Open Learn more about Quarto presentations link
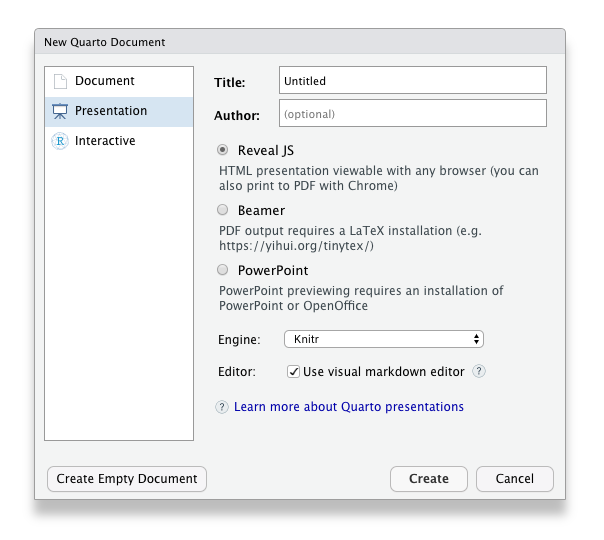The height and width of the screenshot is (540, 604). pyautogui.click(x=349, y=407)
